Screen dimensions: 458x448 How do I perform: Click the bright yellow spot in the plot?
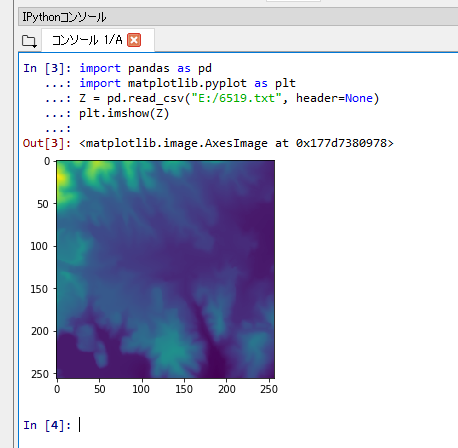61,177
